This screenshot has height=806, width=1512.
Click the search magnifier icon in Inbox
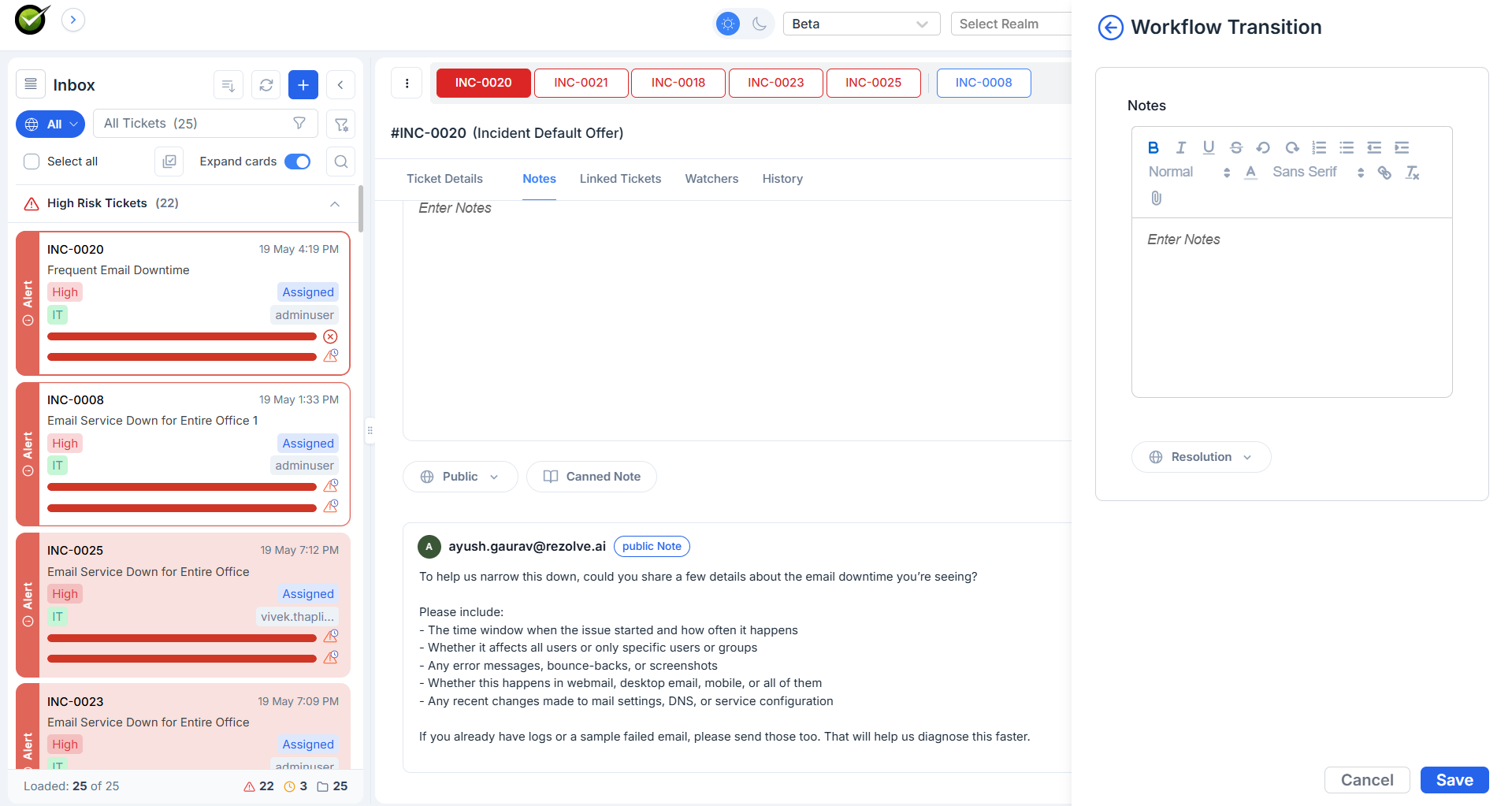340,162
